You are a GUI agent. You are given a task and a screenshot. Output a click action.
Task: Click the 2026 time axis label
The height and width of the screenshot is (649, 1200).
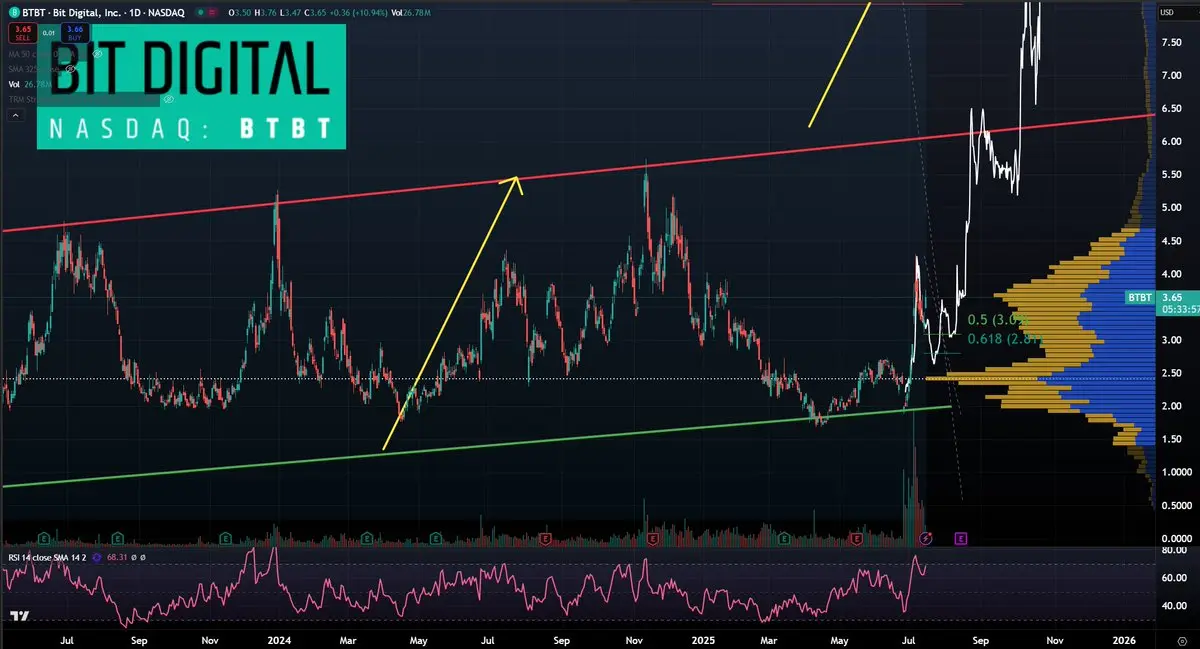[1125, 640]
